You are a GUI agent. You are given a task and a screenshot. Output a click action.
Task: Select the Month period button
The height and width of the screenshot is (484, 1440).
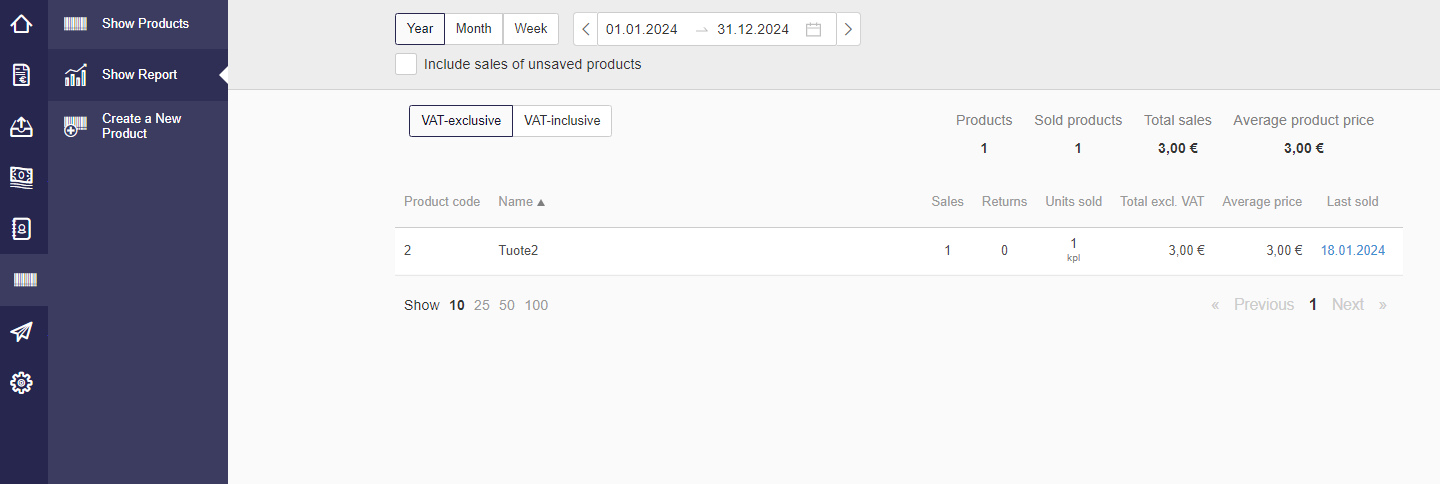tap(474, 29)
